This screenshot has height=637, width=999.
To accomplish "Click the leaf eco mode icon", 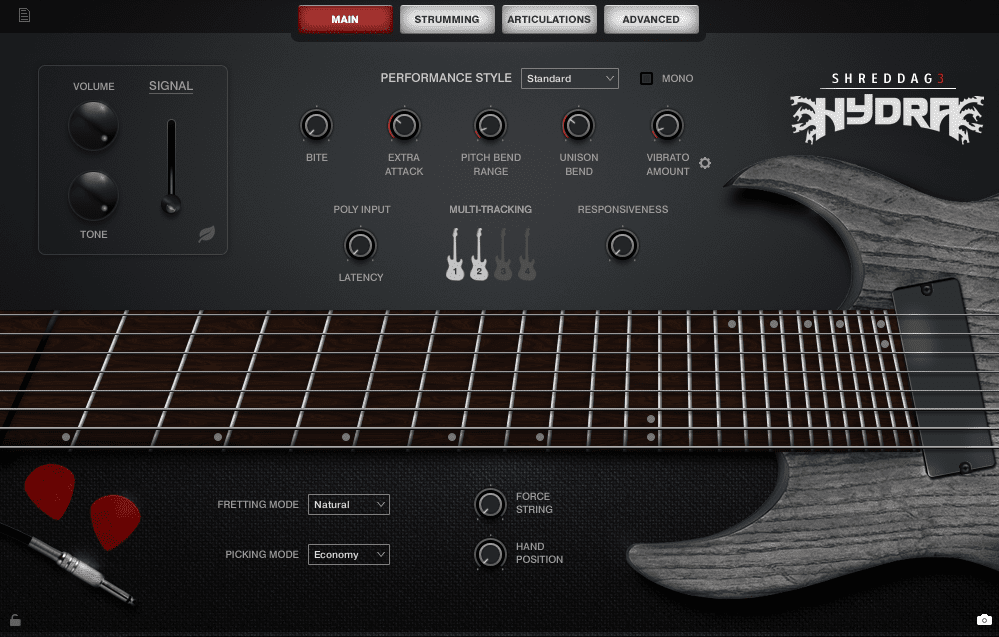I will pyautogui.click(x=206, y=235).
